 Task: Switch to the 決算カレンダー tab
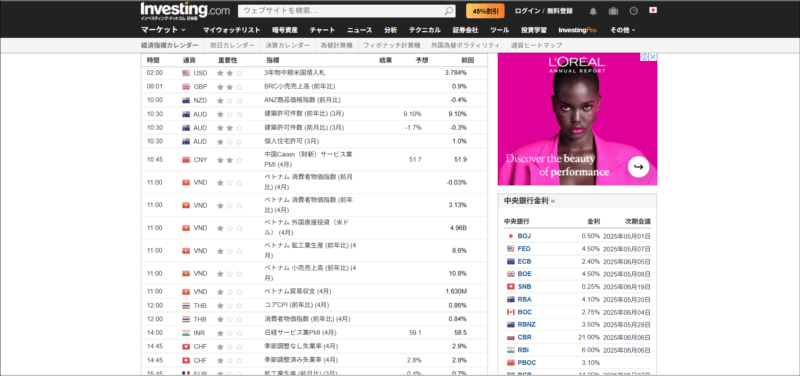click(x=287, y=45)
